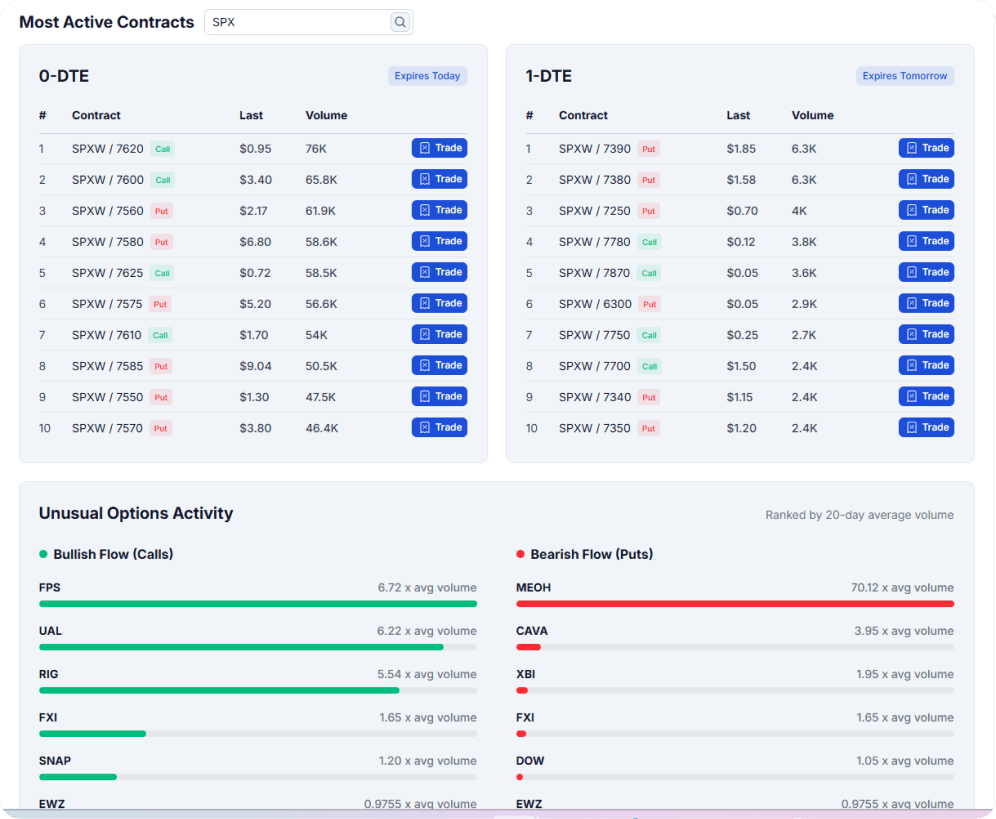This screenshot has height=819, width=996.
Task: Trade the SPXW 7870 Call contract
Action: [x=926, y=273]
